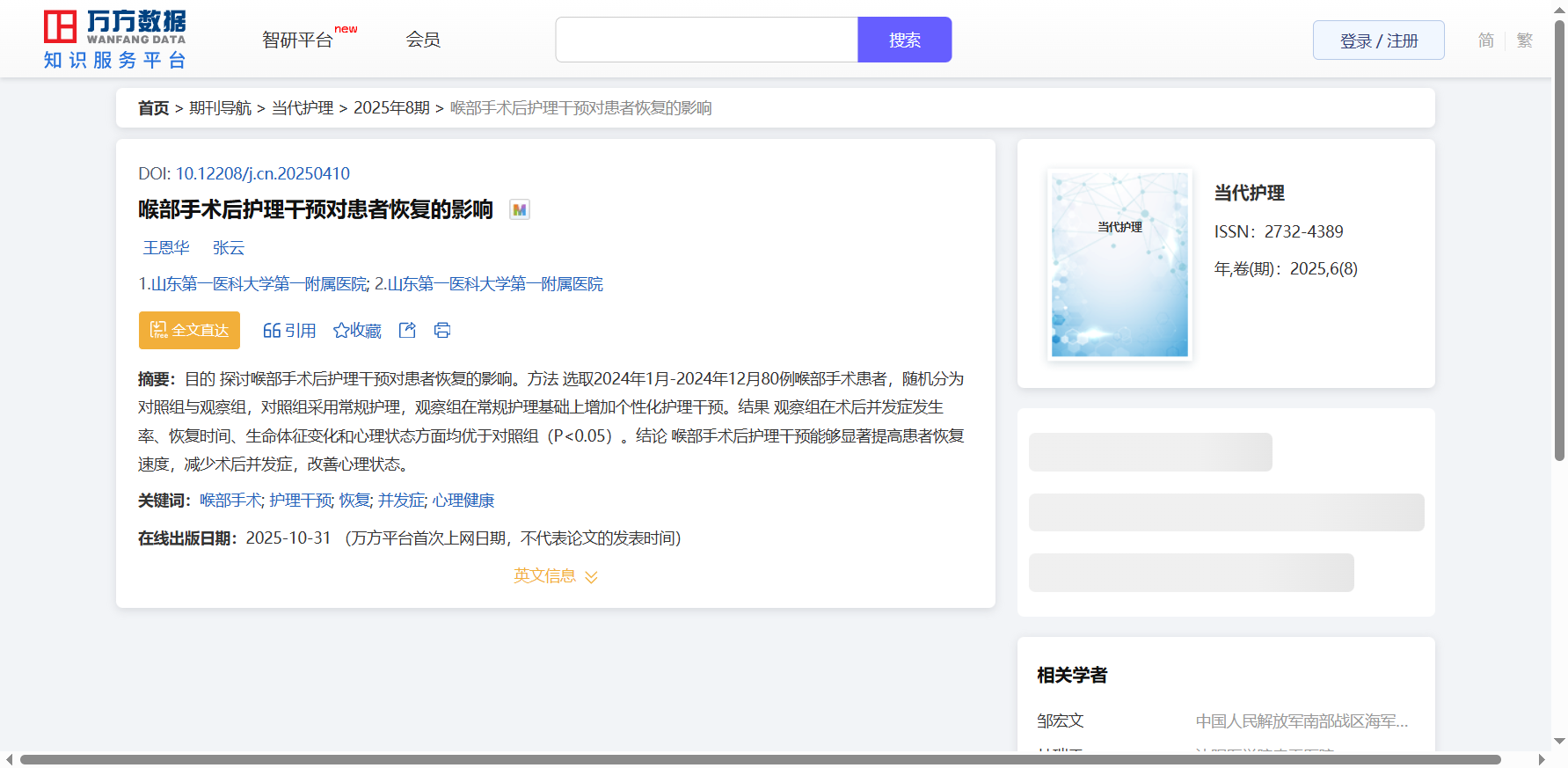The height and width of the screenshot is (768, 1568).
Task: Click the M badge beside article title
Action: [520, 210]
